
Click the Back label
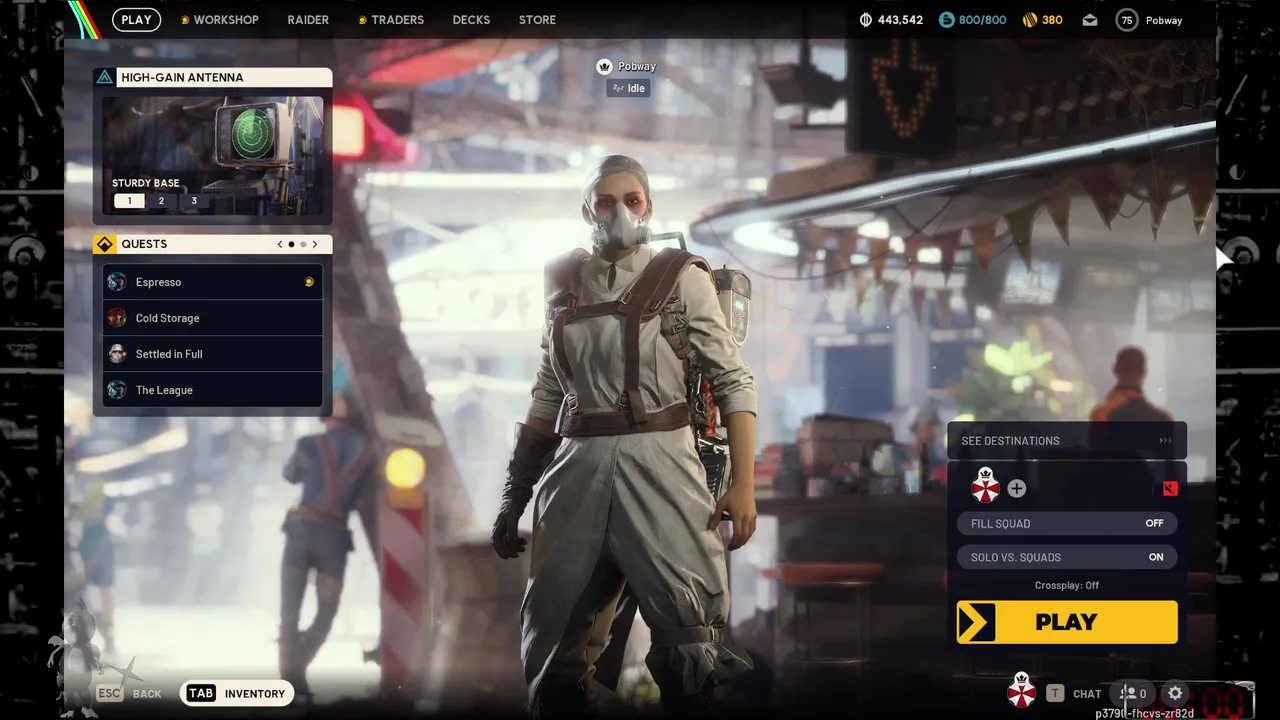point(147,694)
